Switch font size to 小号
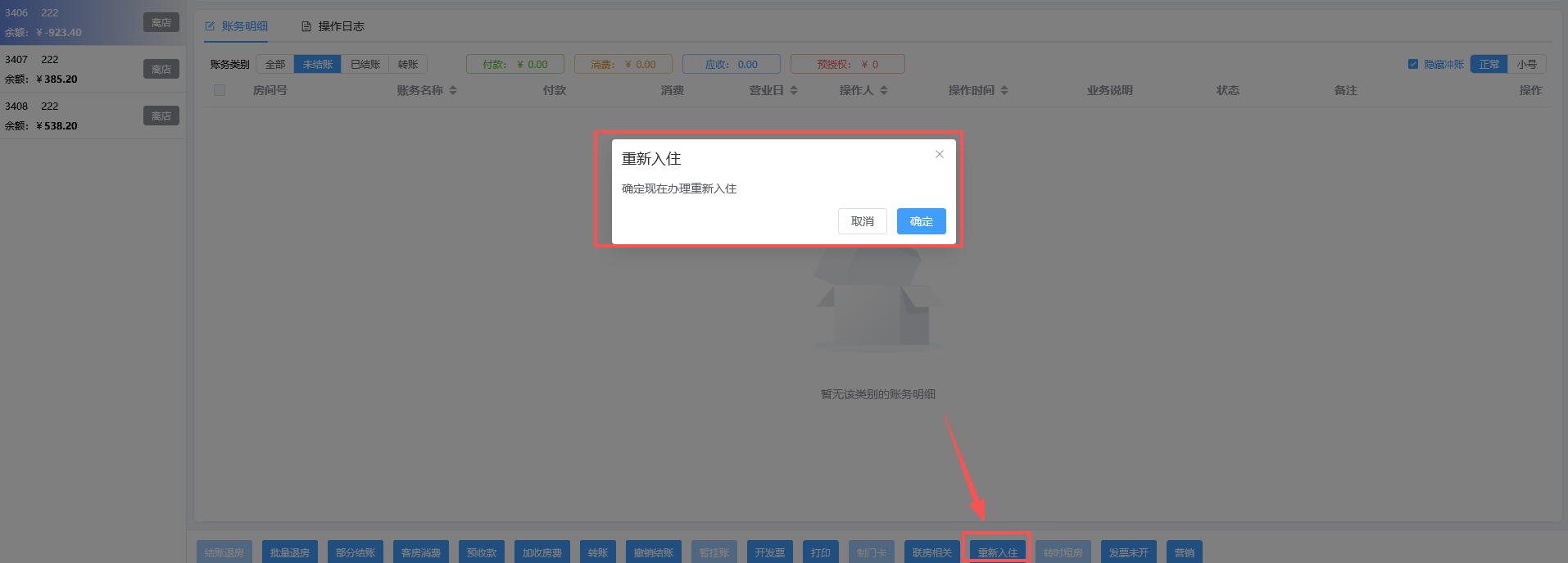 click(1526, 64)
